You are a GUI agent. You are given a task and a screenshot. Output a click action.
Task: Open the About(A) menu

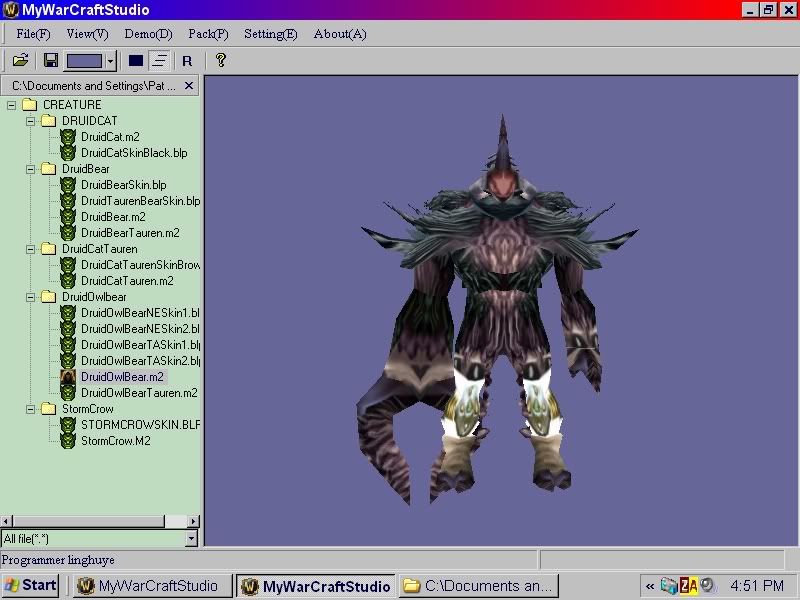coord(340,34)
